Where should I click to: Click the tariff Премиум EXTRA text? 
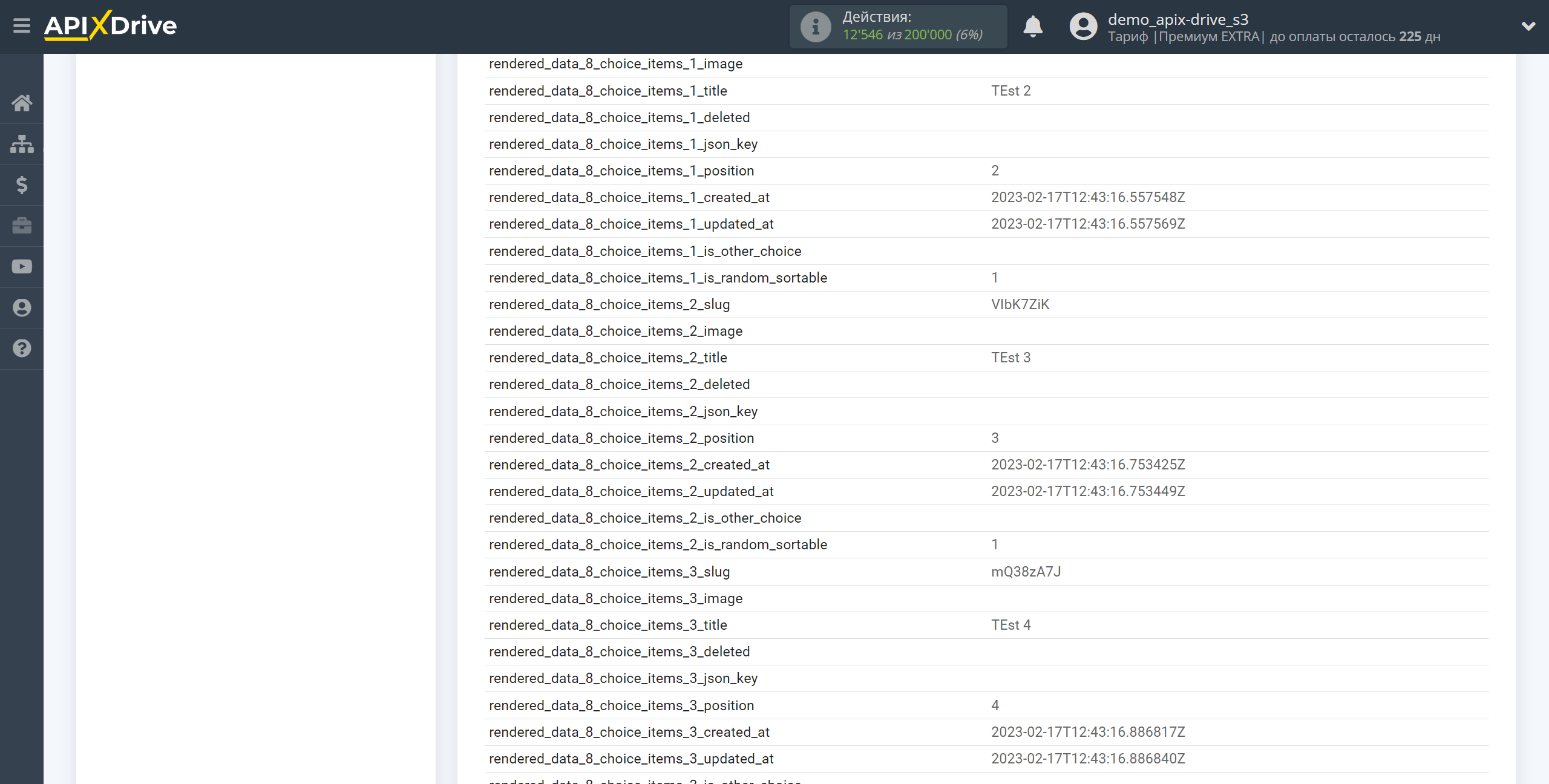1209,37
